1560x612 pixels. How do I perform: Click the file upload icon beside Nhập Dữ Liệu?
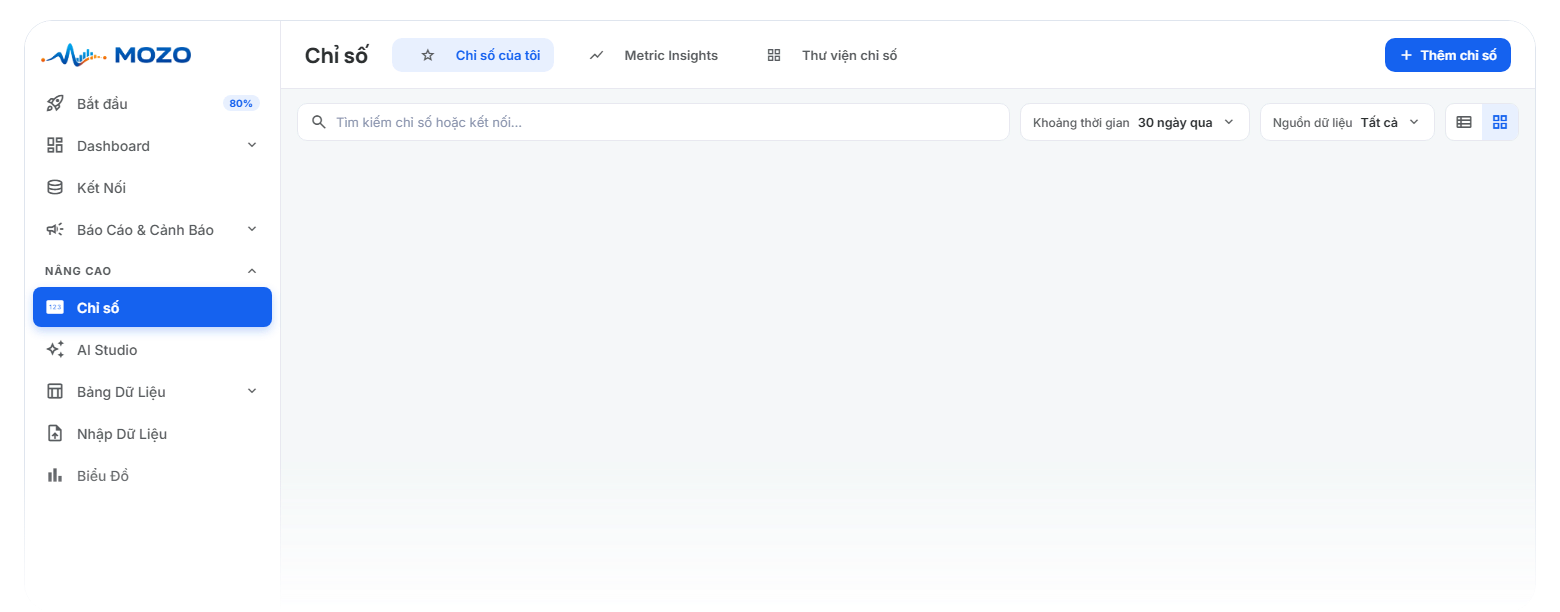pos(55,434)
